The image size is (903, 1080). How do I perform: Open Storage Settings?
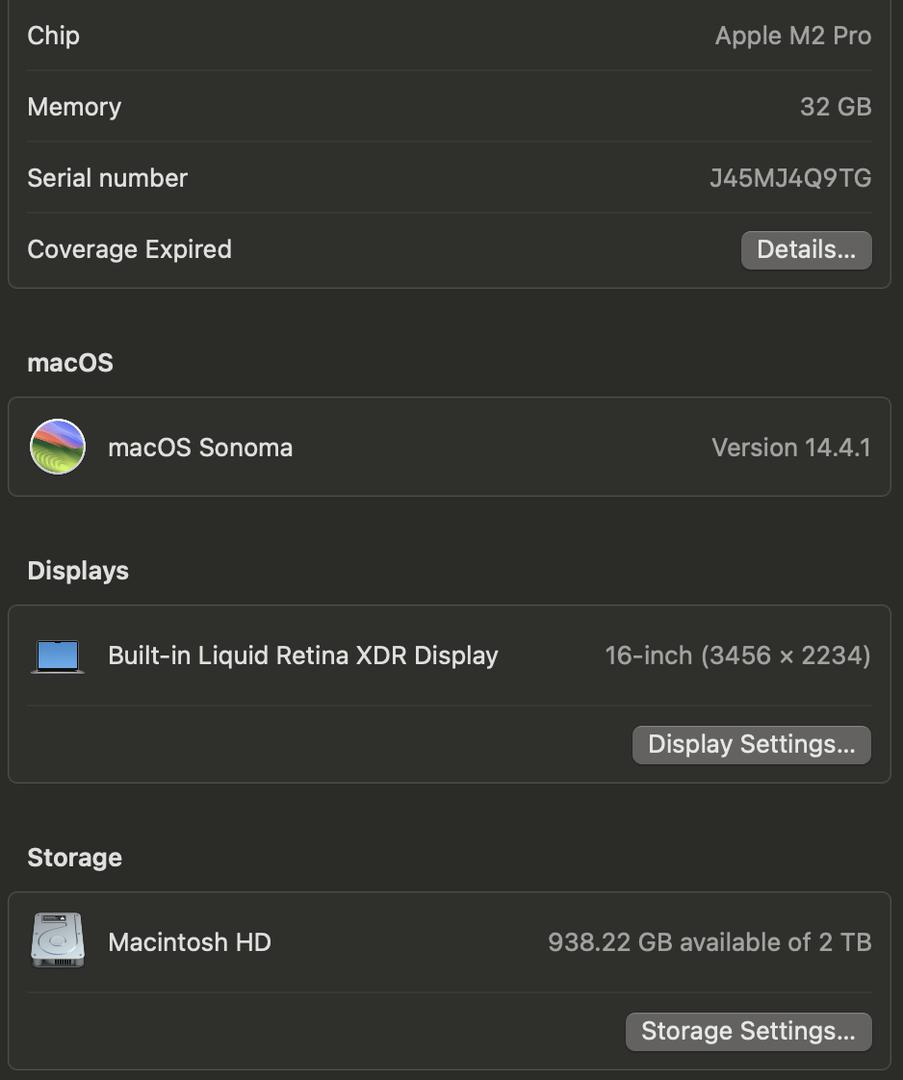click(749, 1031)
